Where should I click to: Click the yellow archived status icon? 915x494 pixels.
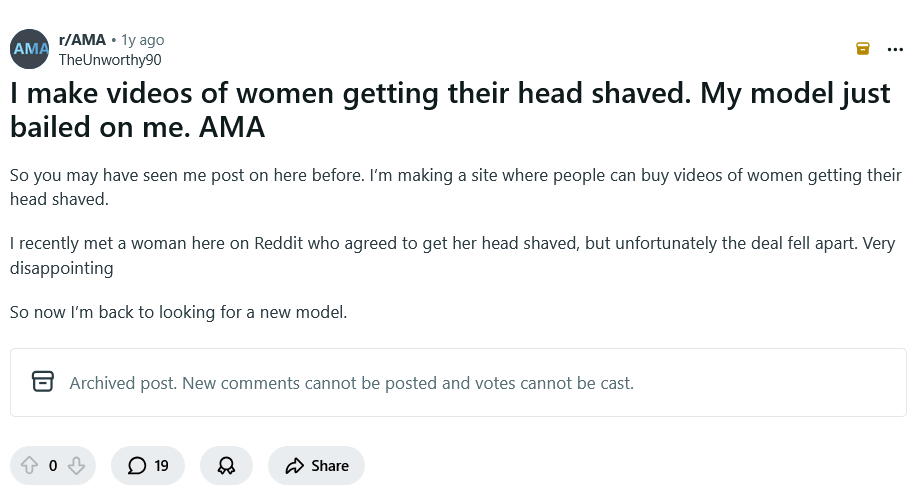862,48
